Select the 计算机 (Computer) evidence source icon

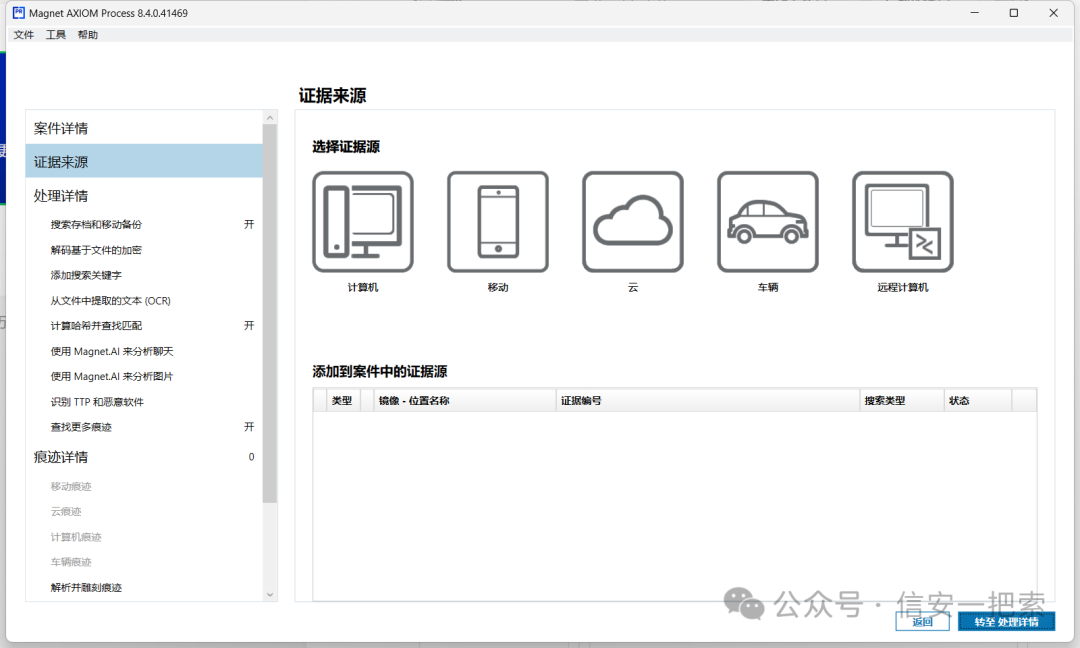point(363,222)
